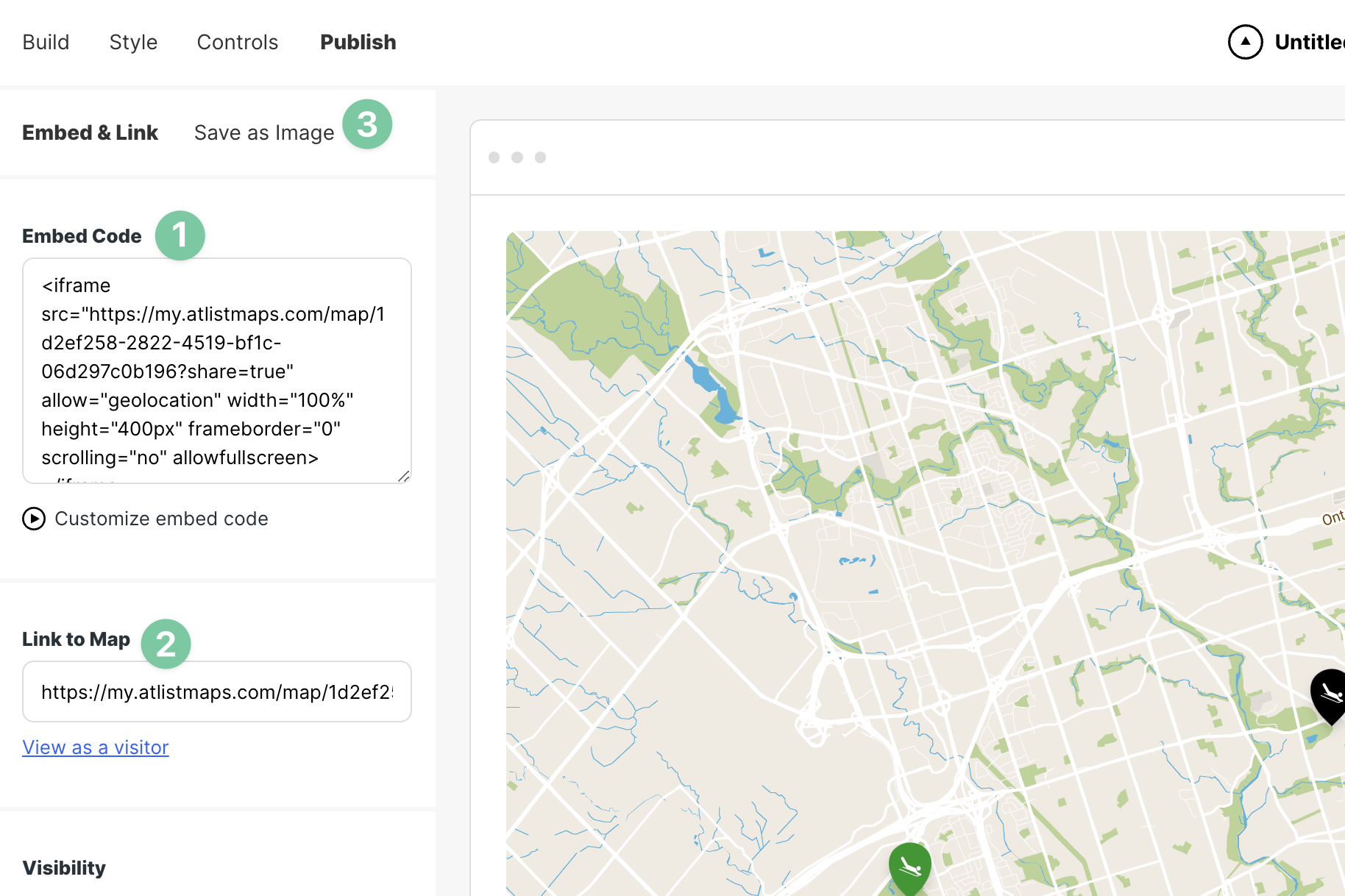Click the black sledding map marker
1345x896 pixels.
tap(1329, 693)
